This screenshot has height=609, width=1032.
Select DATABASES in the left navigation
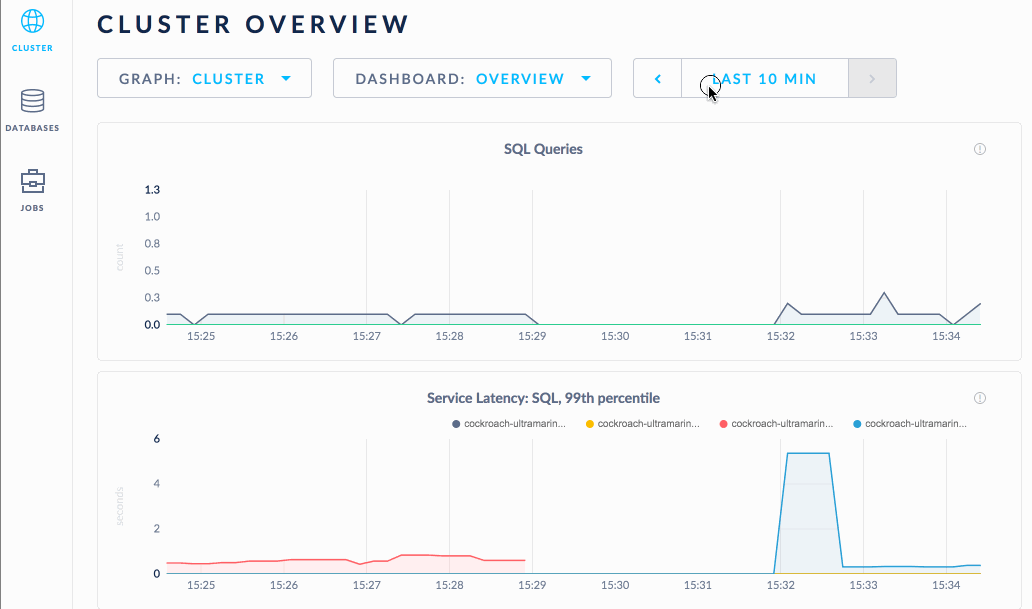(x=32, y=127)
